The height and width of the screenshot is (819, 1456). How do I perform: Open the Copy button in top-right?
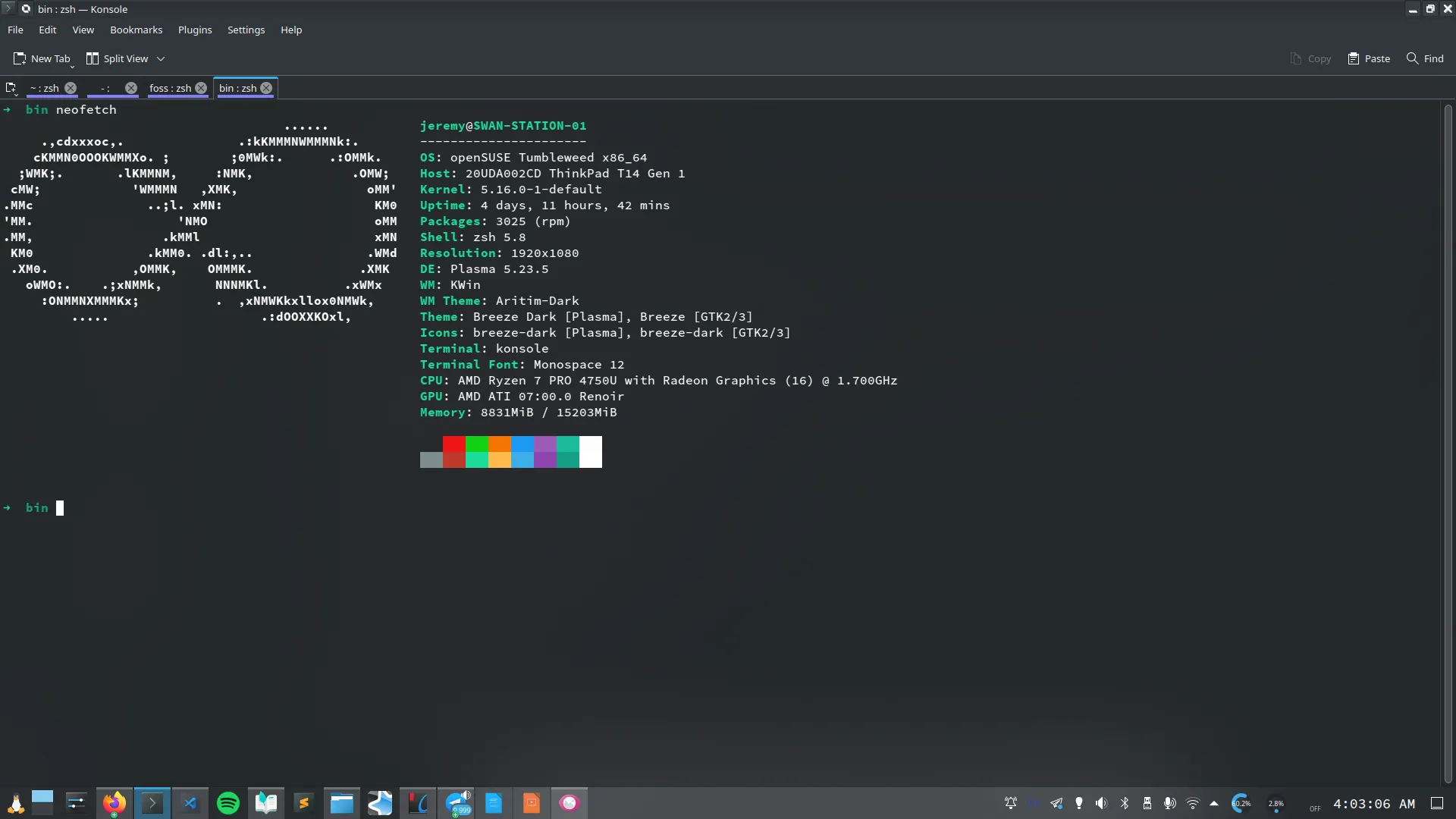1311,58
